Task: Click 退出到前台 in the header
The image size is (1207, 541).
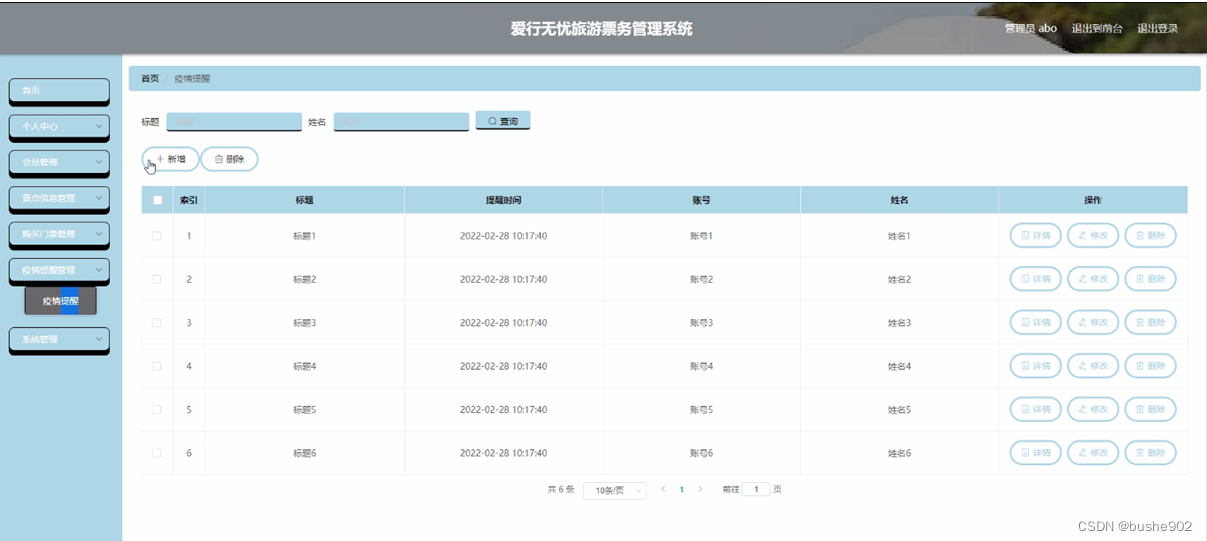Action: point(1097,28)
